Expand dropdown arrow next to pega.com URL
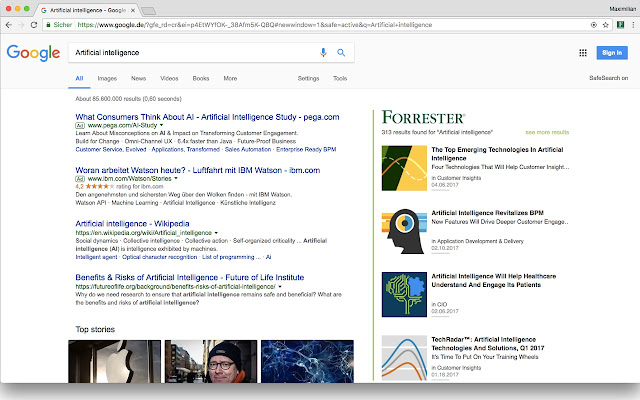 pos(162,125)
